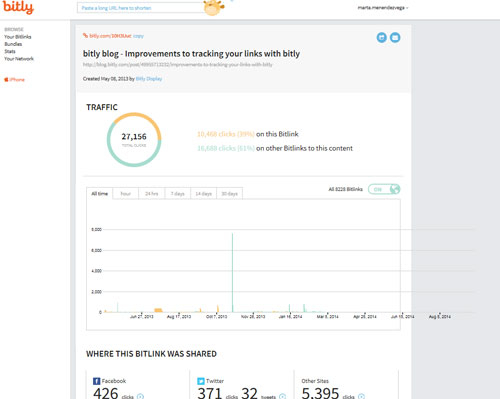Click the 27,156 total clicks number

(134, 136)
